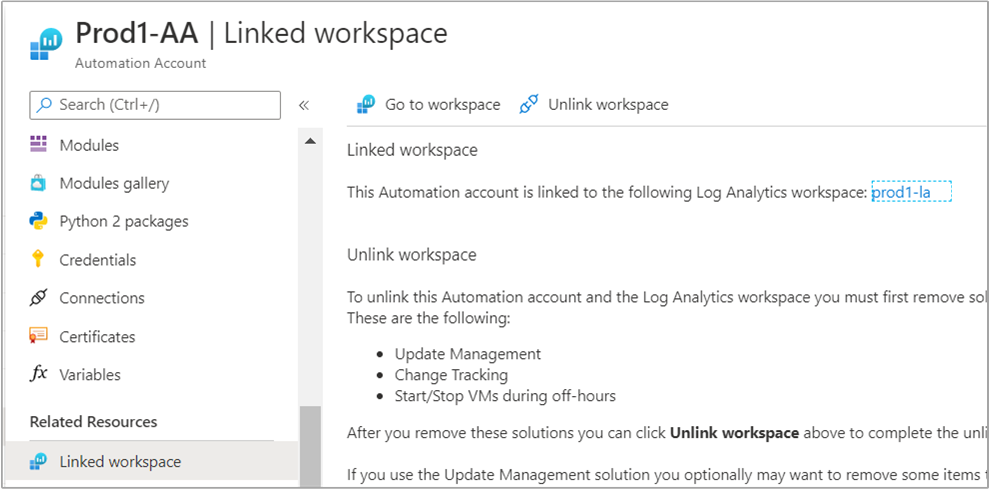Click the Automation Account header icon
990x489 pixels.
coord(46,46)
